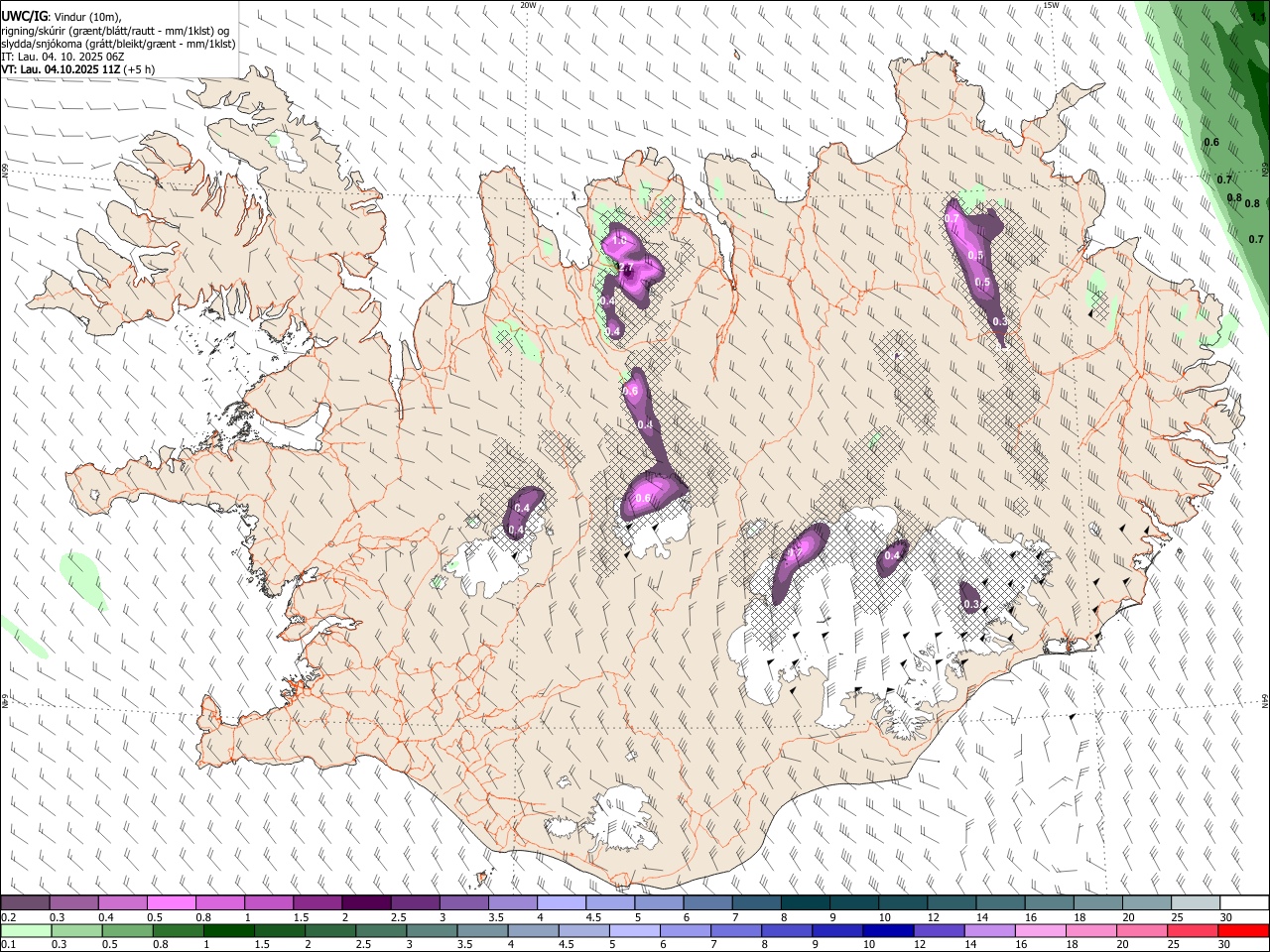Select the 18 swatch in the bottom legend row
The height and width of the screenshot is (952, 1270).
1090,931
